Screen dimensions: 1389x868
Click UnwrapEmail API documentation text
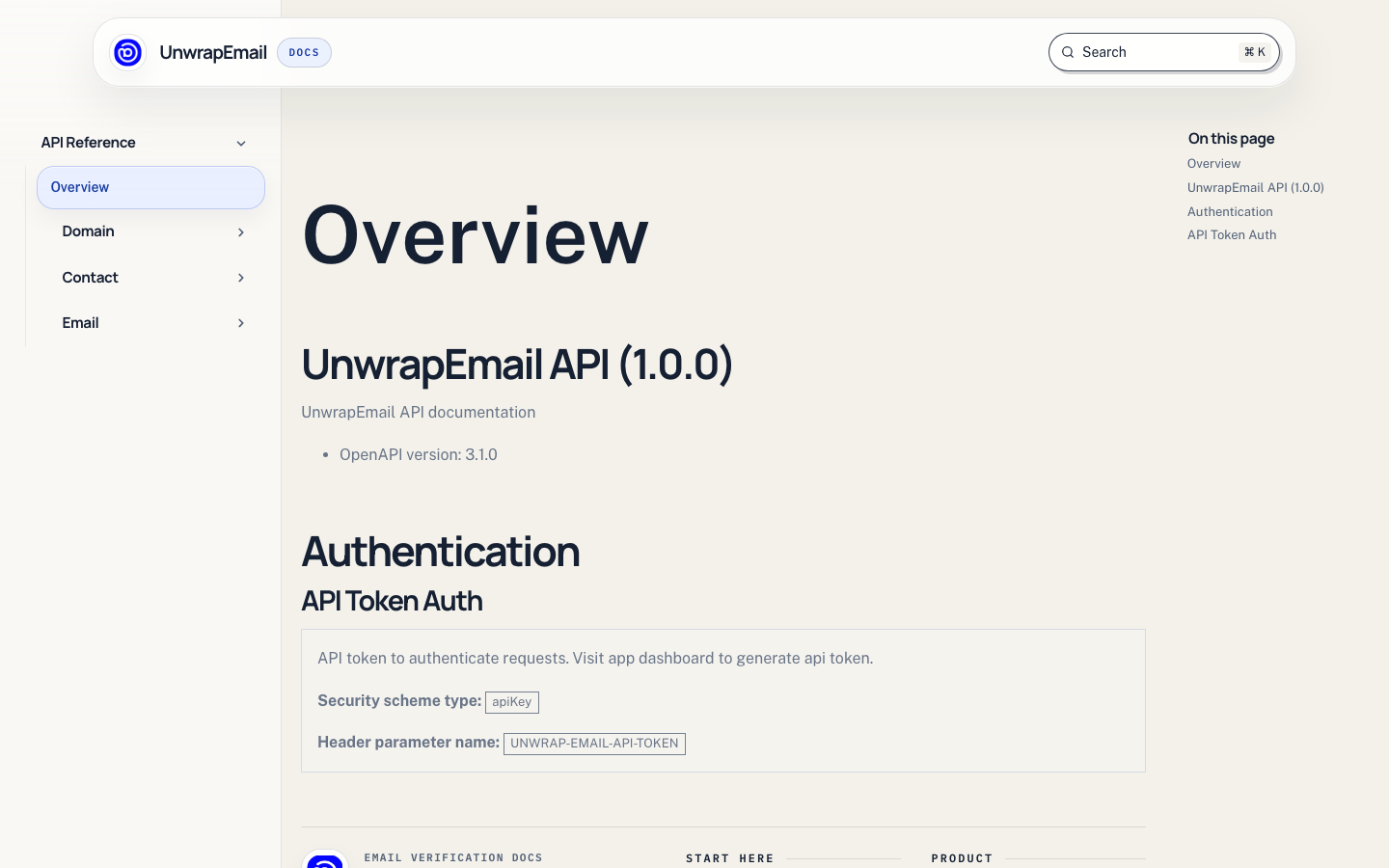point(419,413)
